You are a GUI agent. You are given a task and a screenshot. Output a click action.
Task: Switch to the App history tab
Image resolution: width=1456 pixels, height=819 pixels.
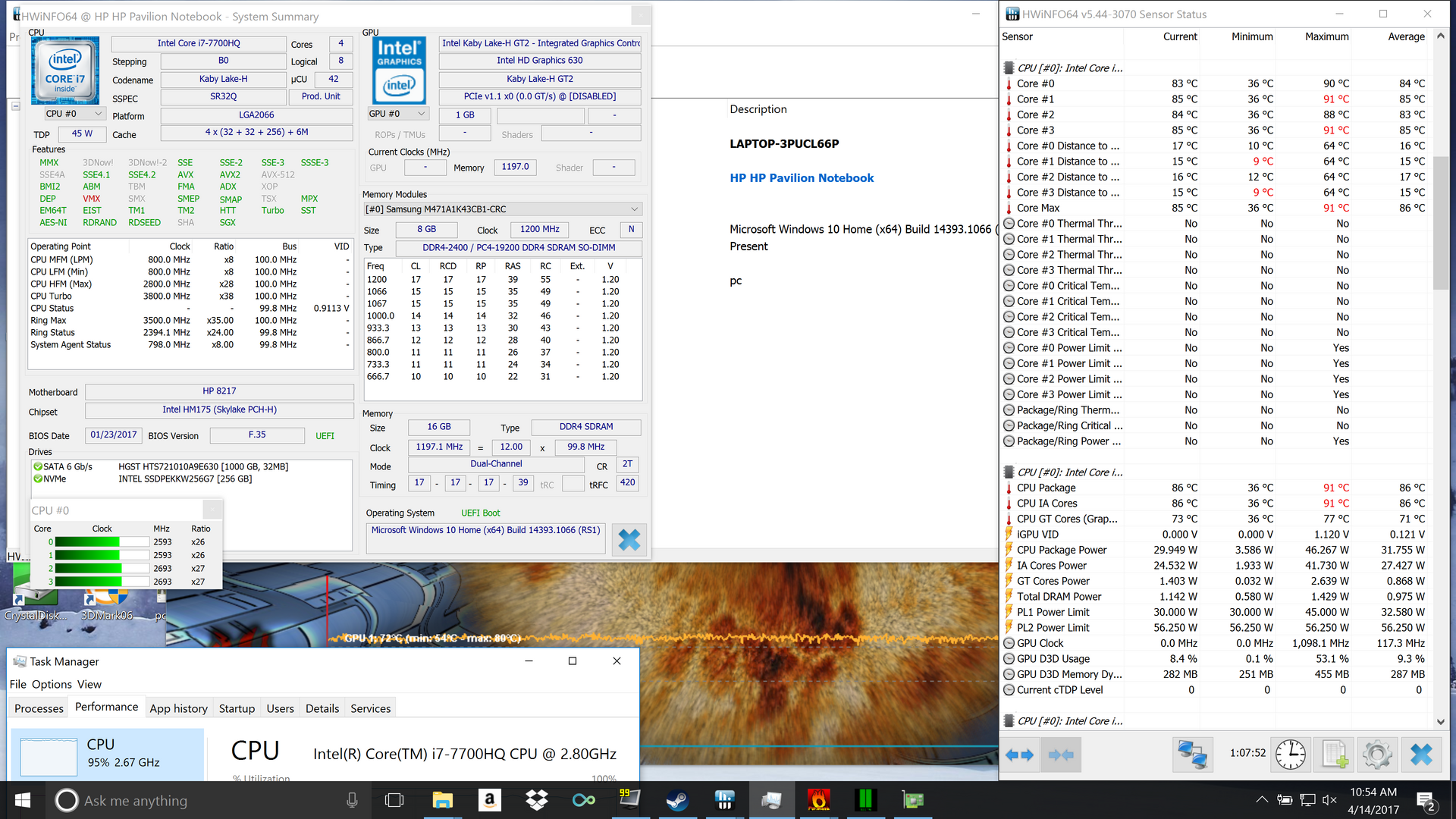click(178, 708)
